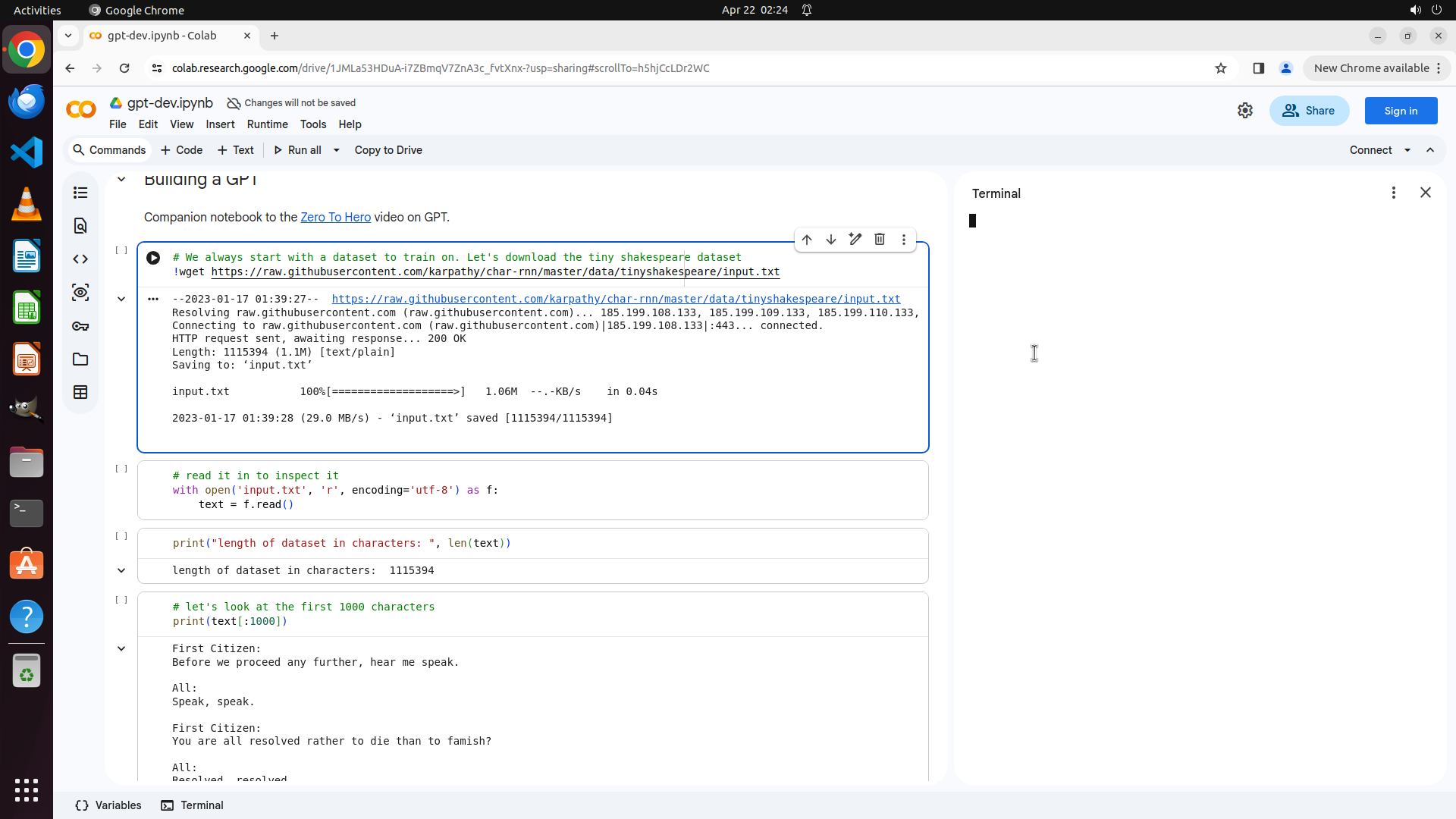Toggle the Terminal panel from the bottom bar
This screenshot has height=819, width=1456.
tap(193, 805)
